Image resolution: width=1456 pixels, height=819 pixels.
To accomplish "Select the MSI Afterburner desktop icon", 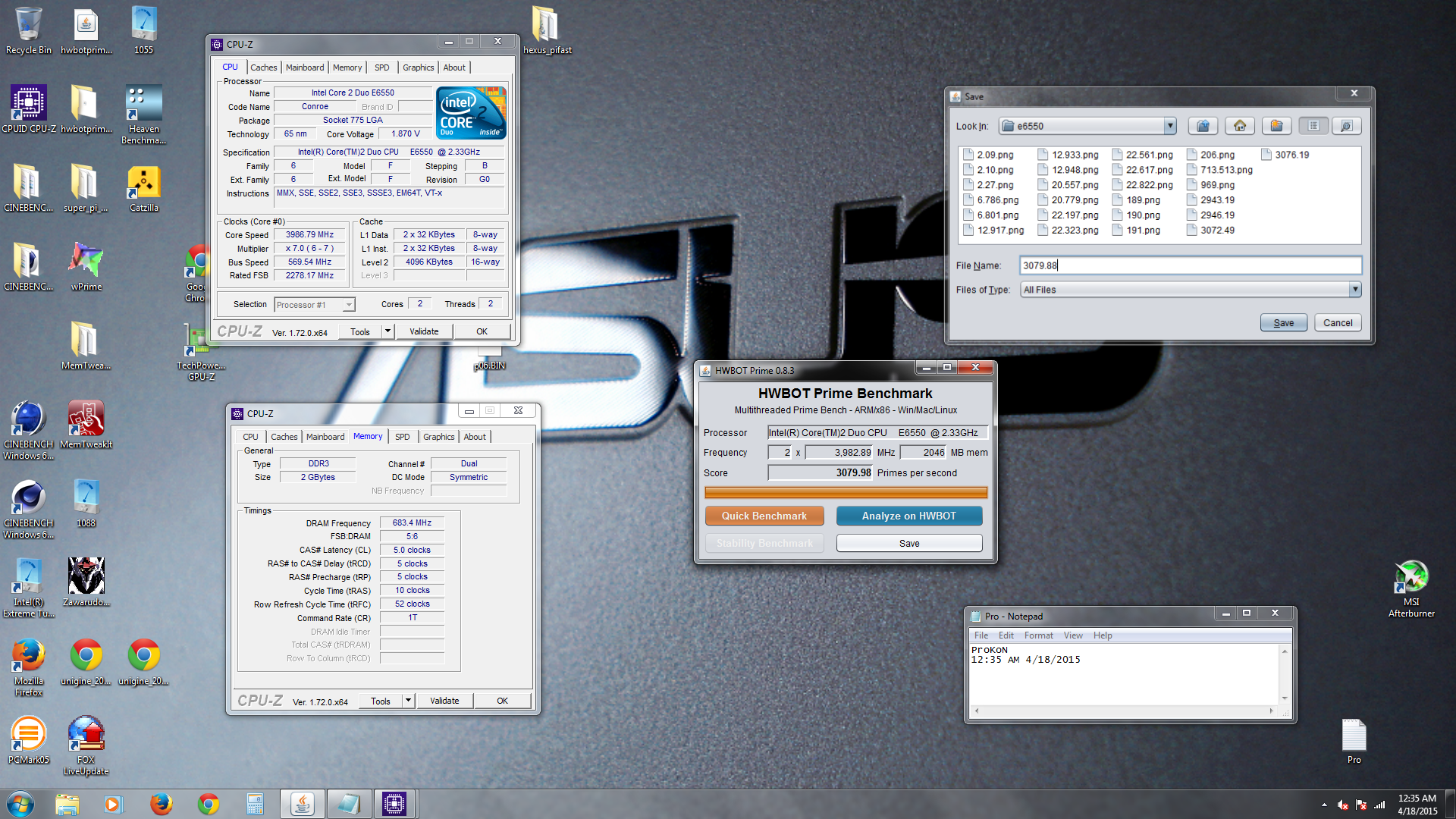I will [1411, 589].
